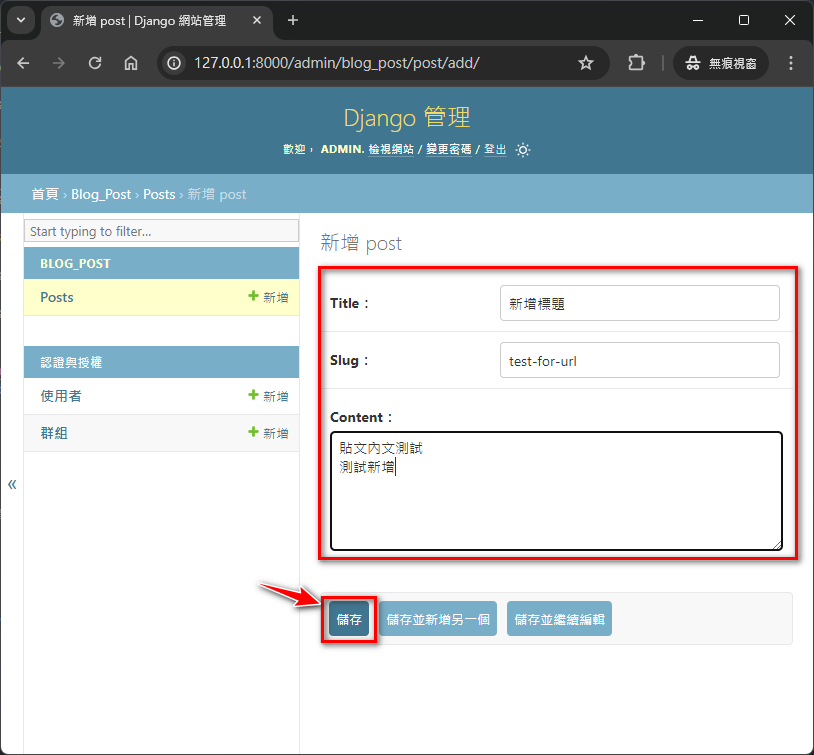Click the 認證與授權 sidebar section header
Image resolution: width=814 pixels, height=755 pixels.
71,362
